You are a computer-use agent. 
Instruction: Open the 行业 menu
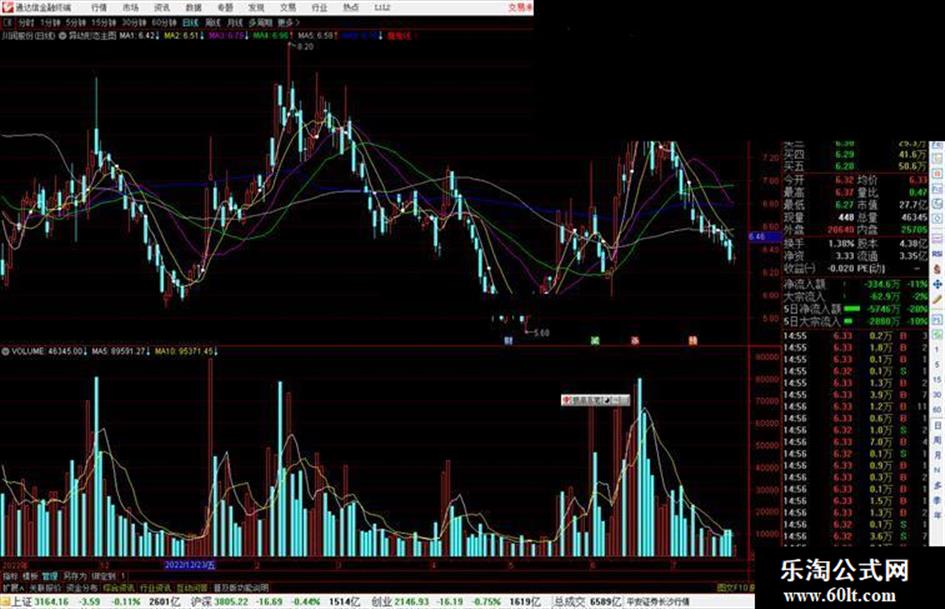(319, 8)
